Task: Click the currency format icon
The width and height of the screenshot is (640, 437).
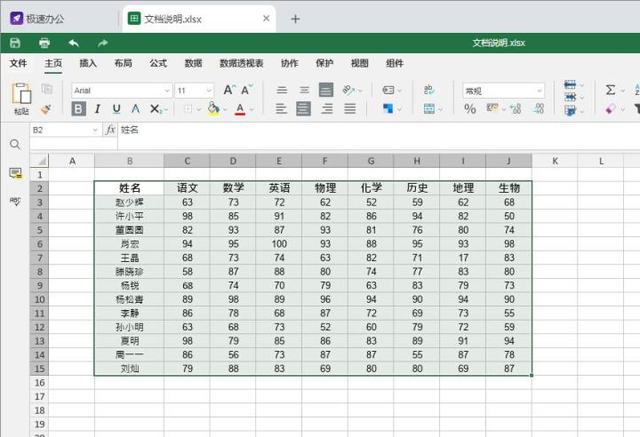Action: click(493, 109)
